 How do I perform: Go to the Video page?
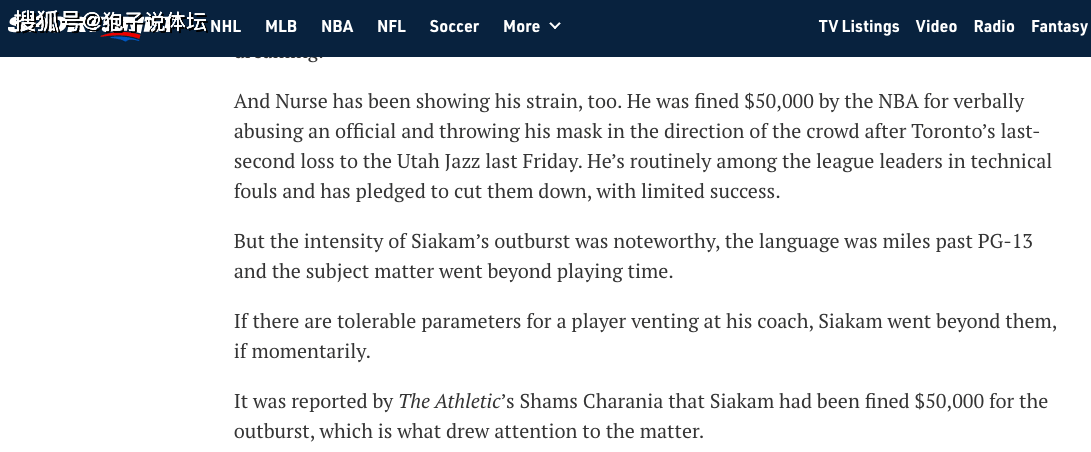(936, 26)
